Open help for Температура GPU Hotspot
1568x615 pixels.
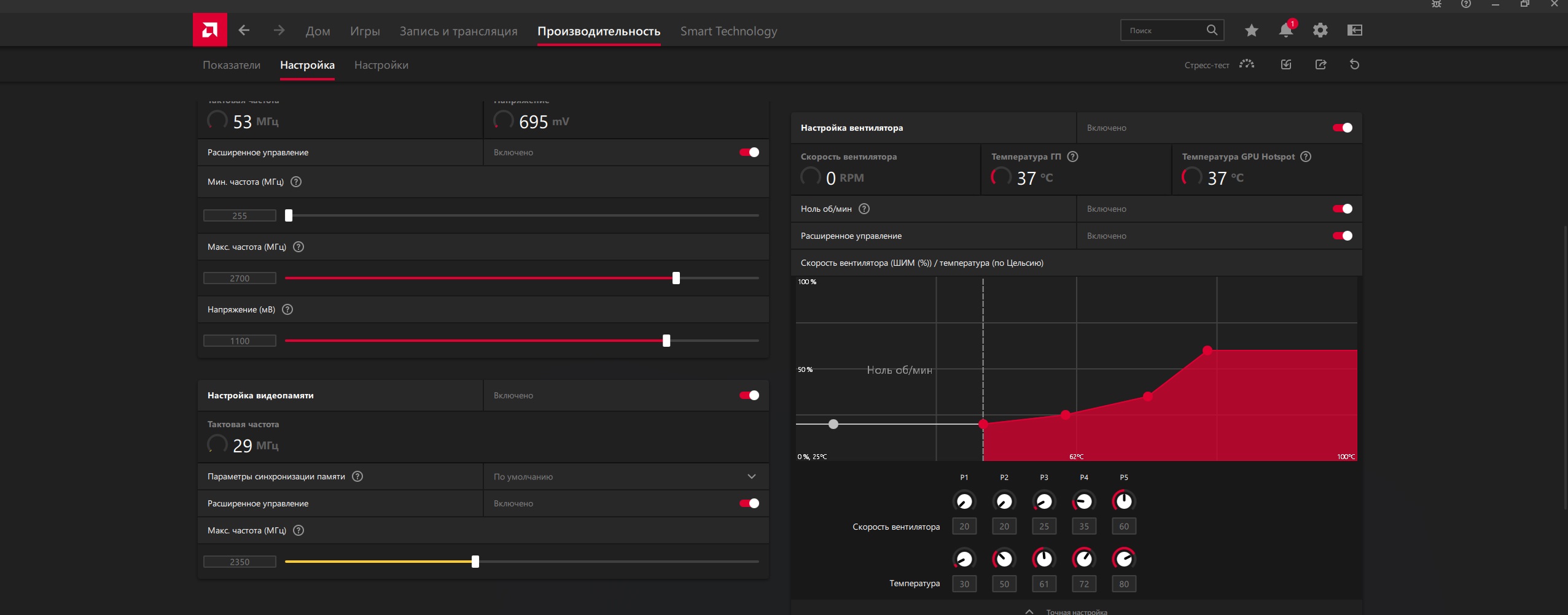click(1306, 157)
